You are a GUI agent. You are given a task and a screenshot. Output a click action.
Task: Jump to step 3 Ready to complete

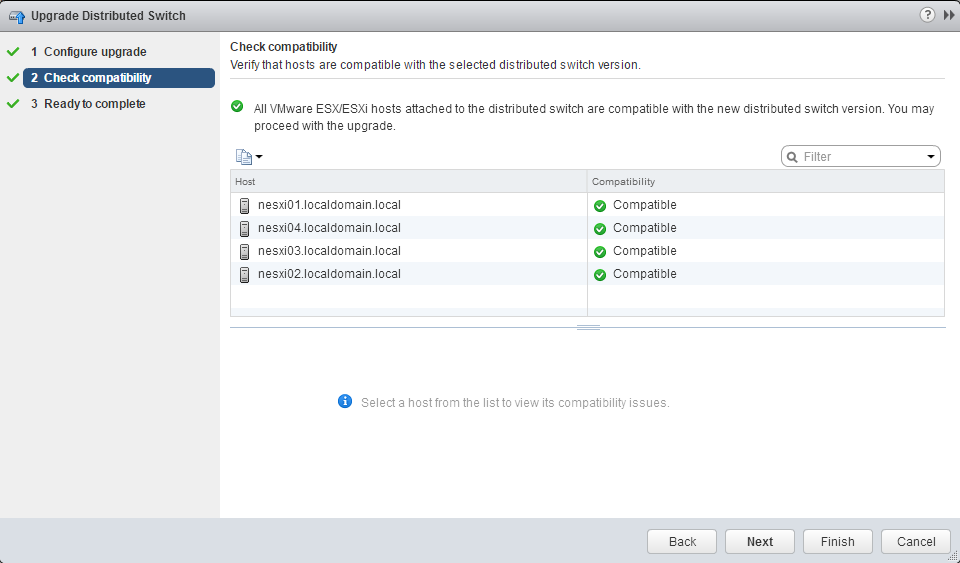pyautogui.click(x=94, y=104)
